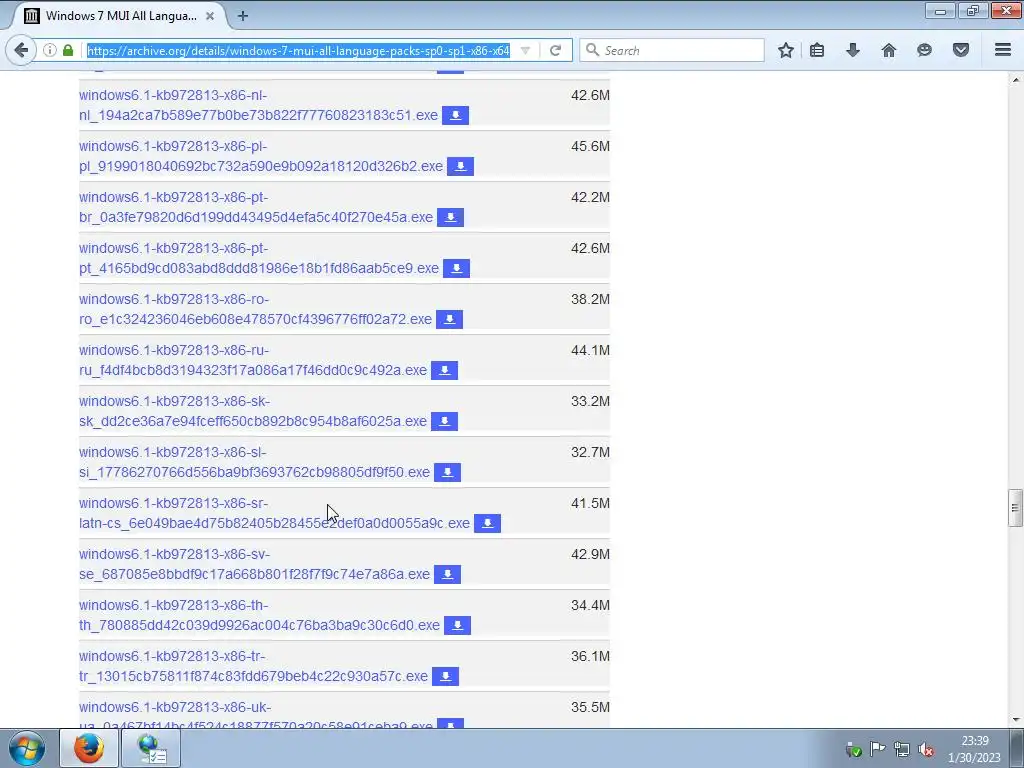Open the ru-ru language pack link
Viewport: 1024px width, 768px height.
tap(253, 360)
